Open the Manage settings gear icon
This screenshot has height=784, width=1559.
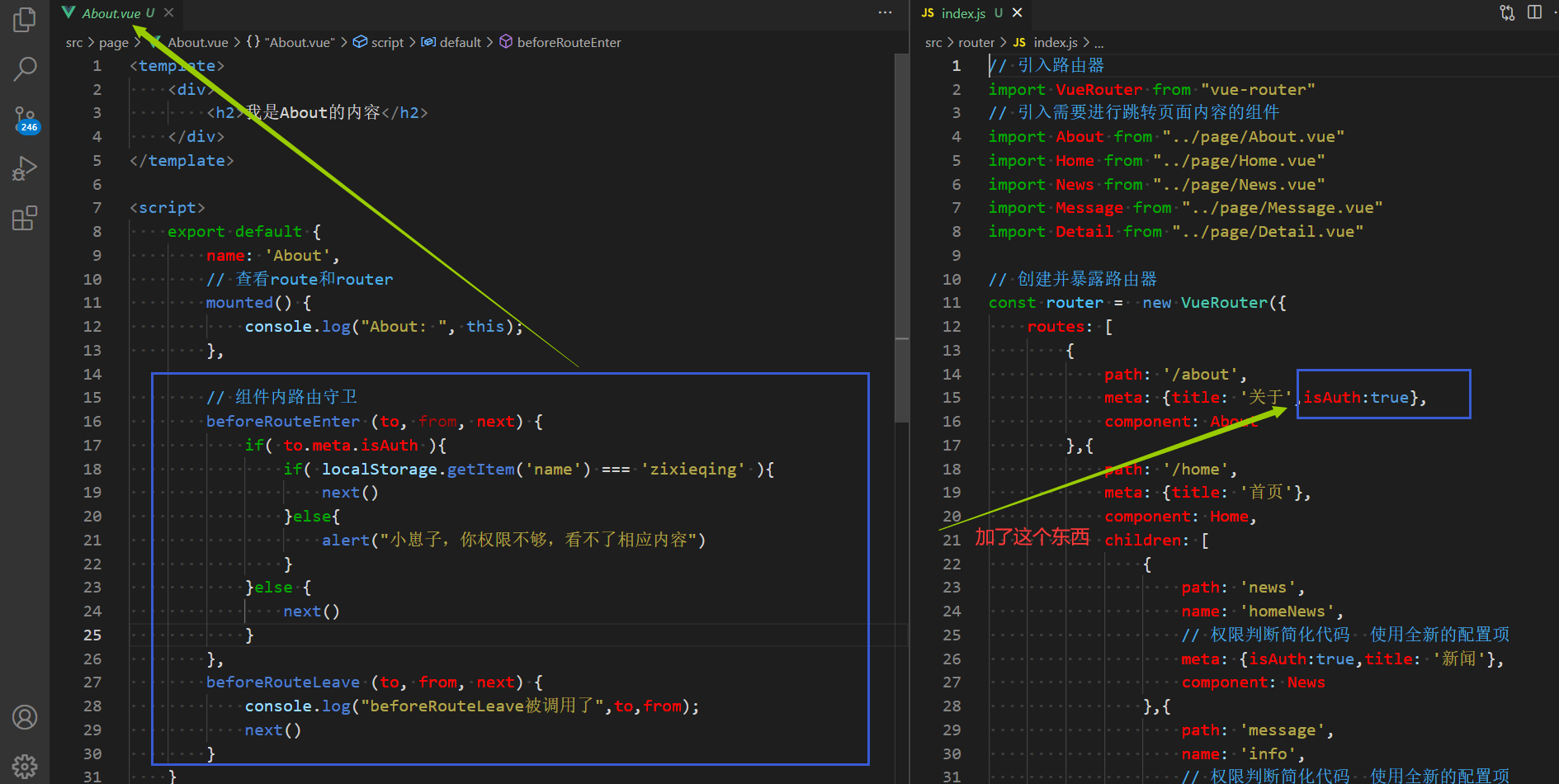point(25,767)
